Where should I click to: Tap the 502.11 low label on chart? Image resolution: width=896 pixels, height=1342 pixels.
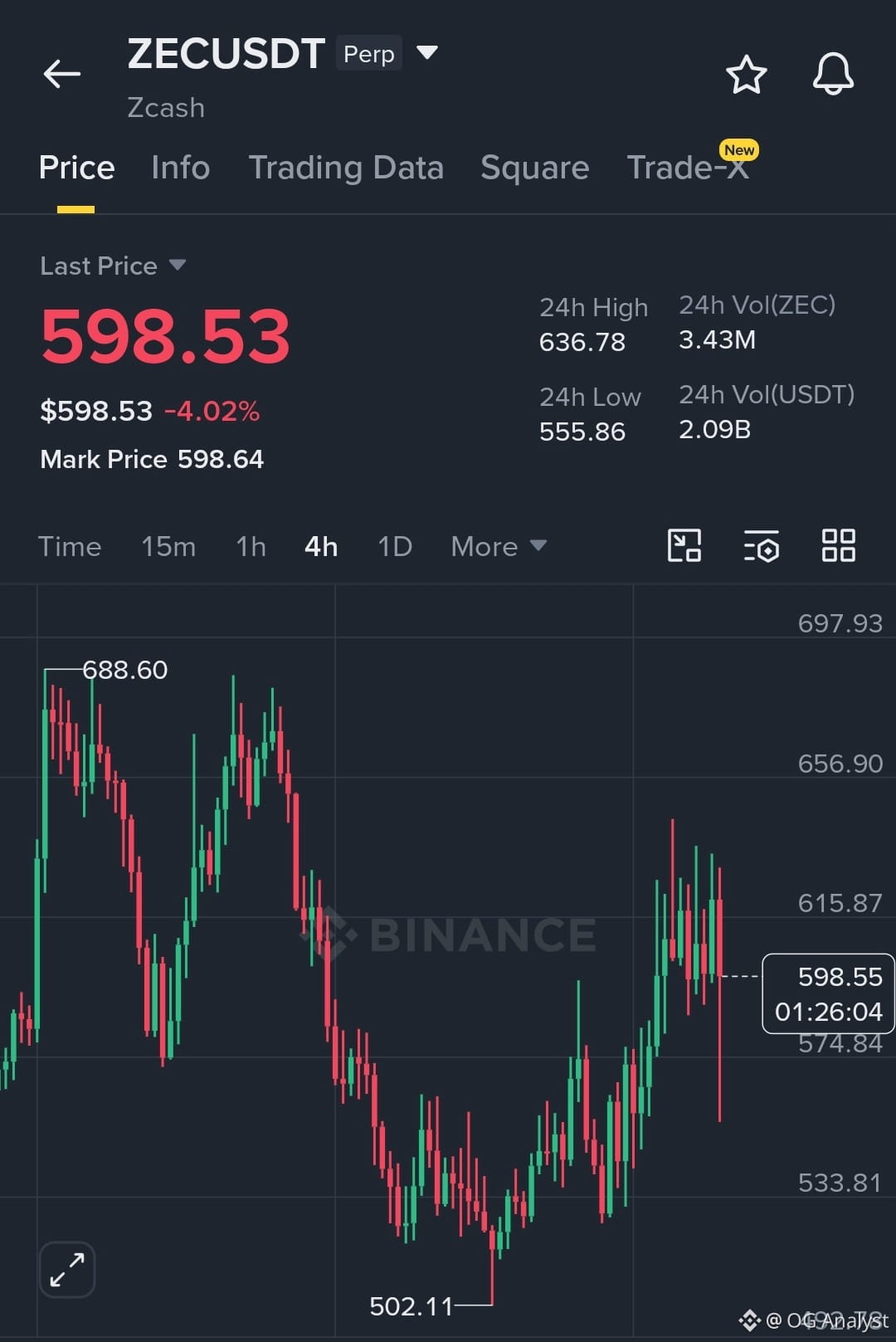coord(411,1306)
